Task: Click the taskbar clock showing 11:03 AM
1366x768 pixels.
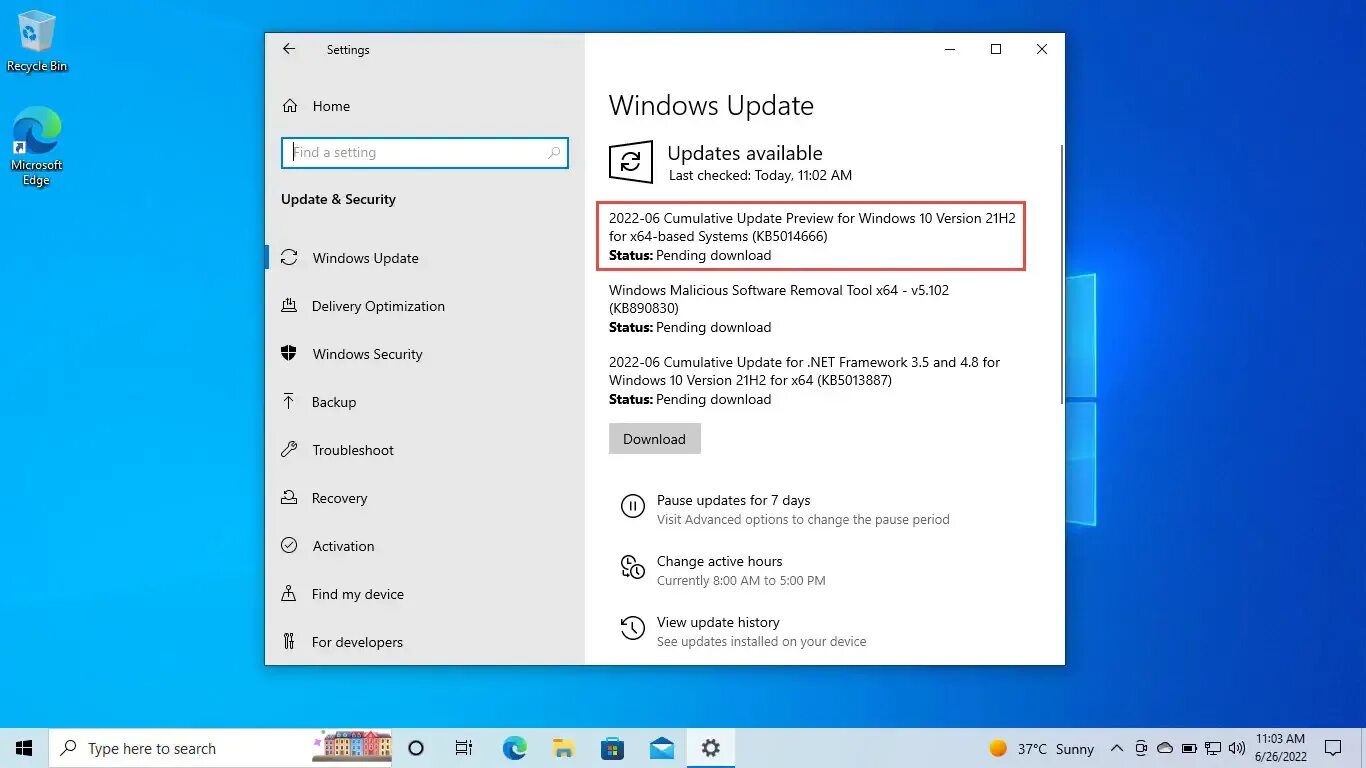Action: [1281, 748]
